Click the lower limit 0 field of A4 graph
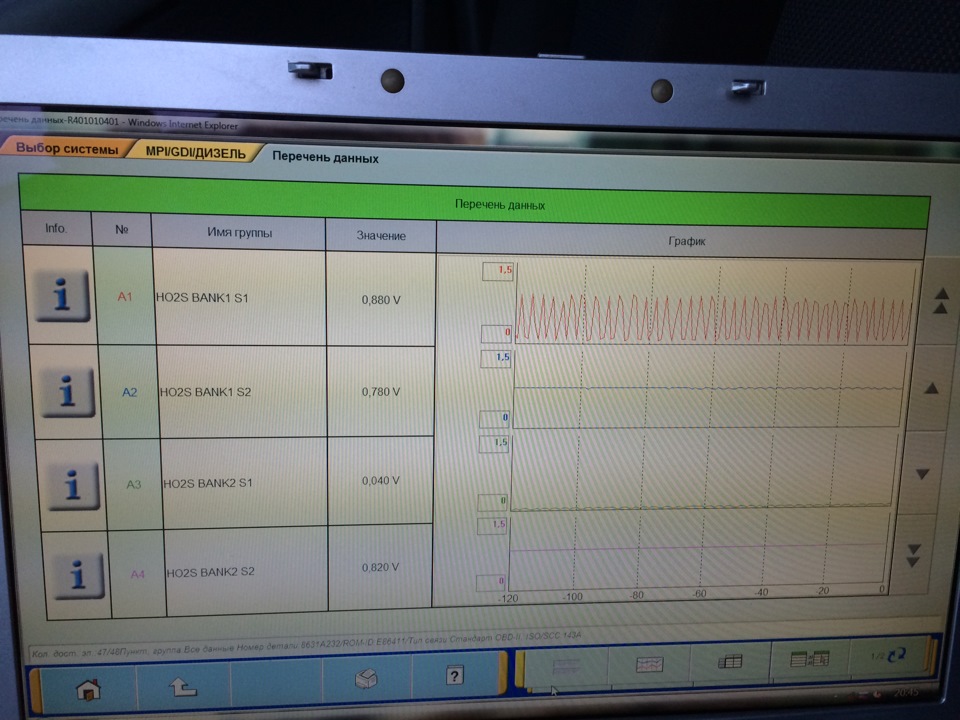 pyautogui.click(x=494, y=583)
